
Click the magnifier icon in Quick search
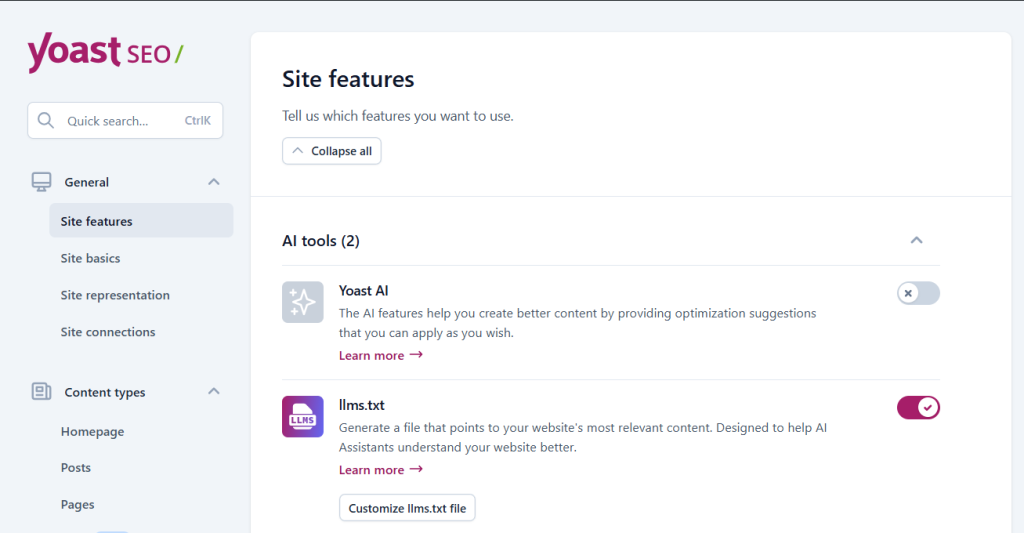(46, 121)
